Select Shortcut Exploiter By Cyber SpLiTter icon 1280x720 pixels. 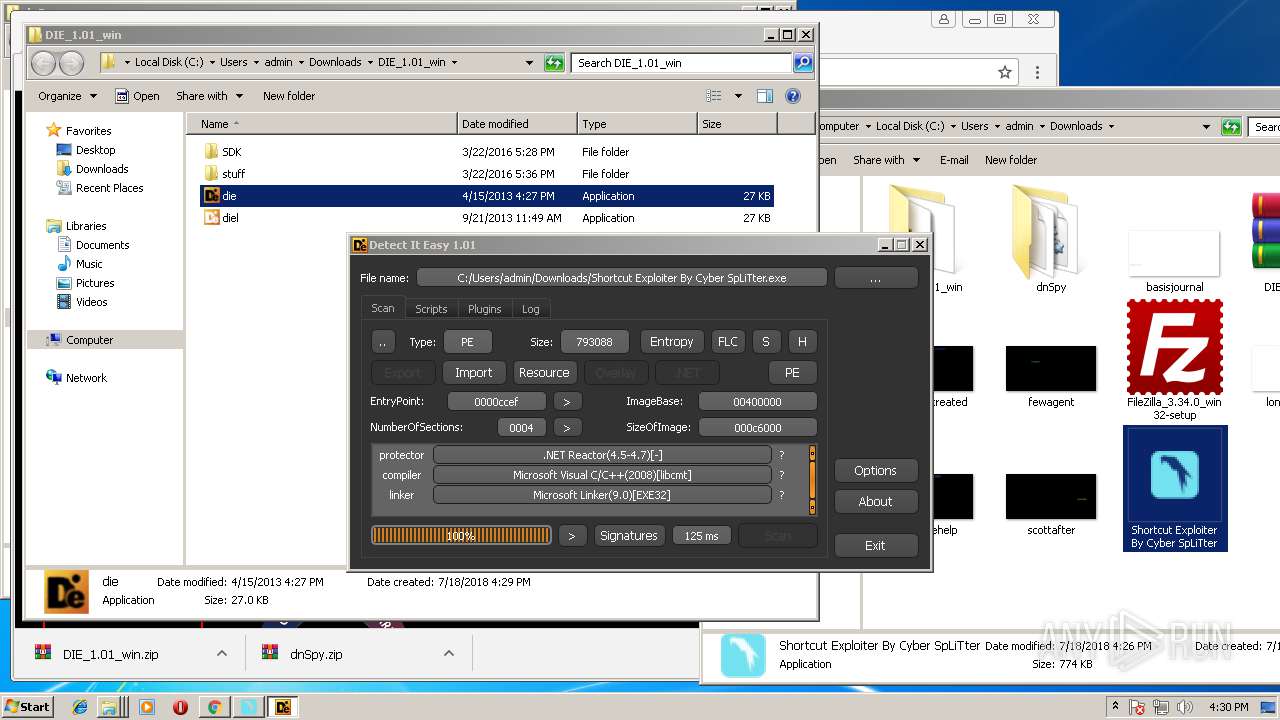[1175, 488]
